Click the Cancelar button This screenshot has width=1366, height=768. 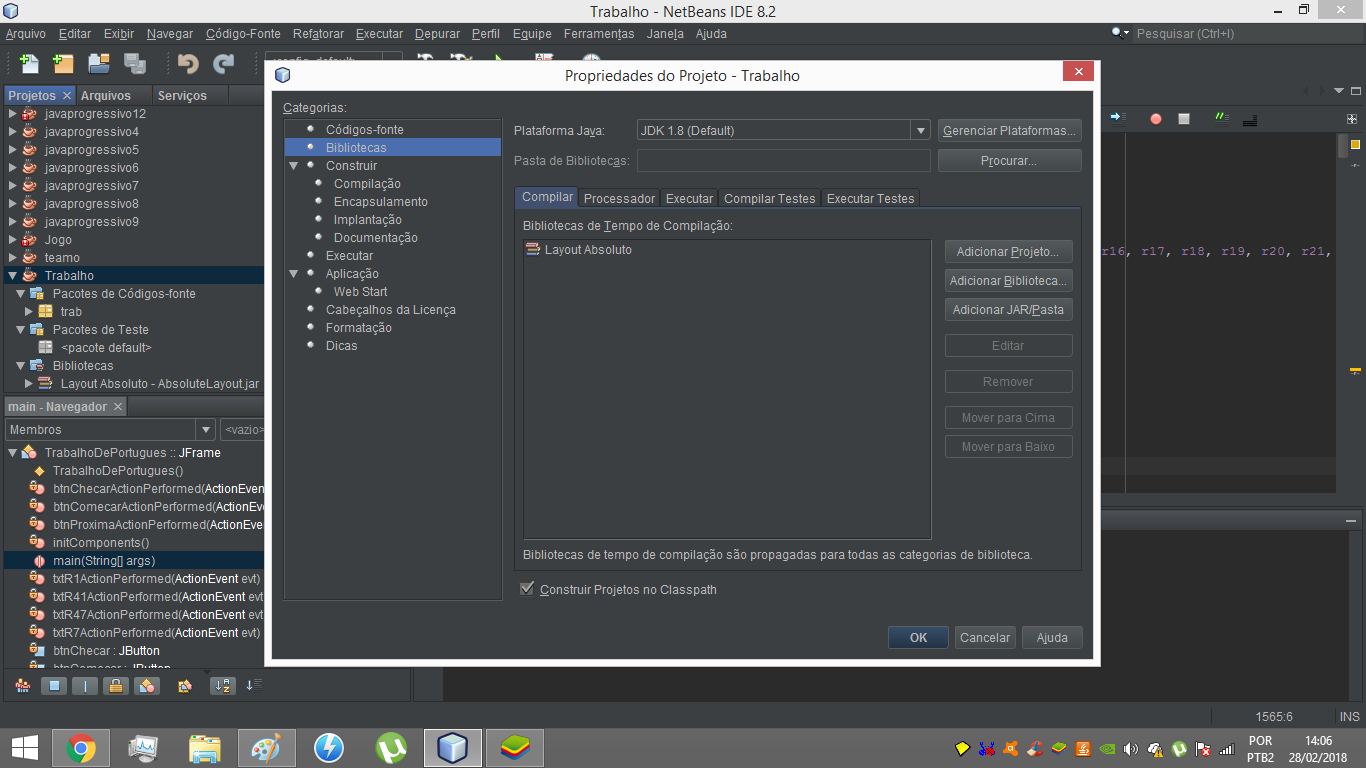coord(985,637)
